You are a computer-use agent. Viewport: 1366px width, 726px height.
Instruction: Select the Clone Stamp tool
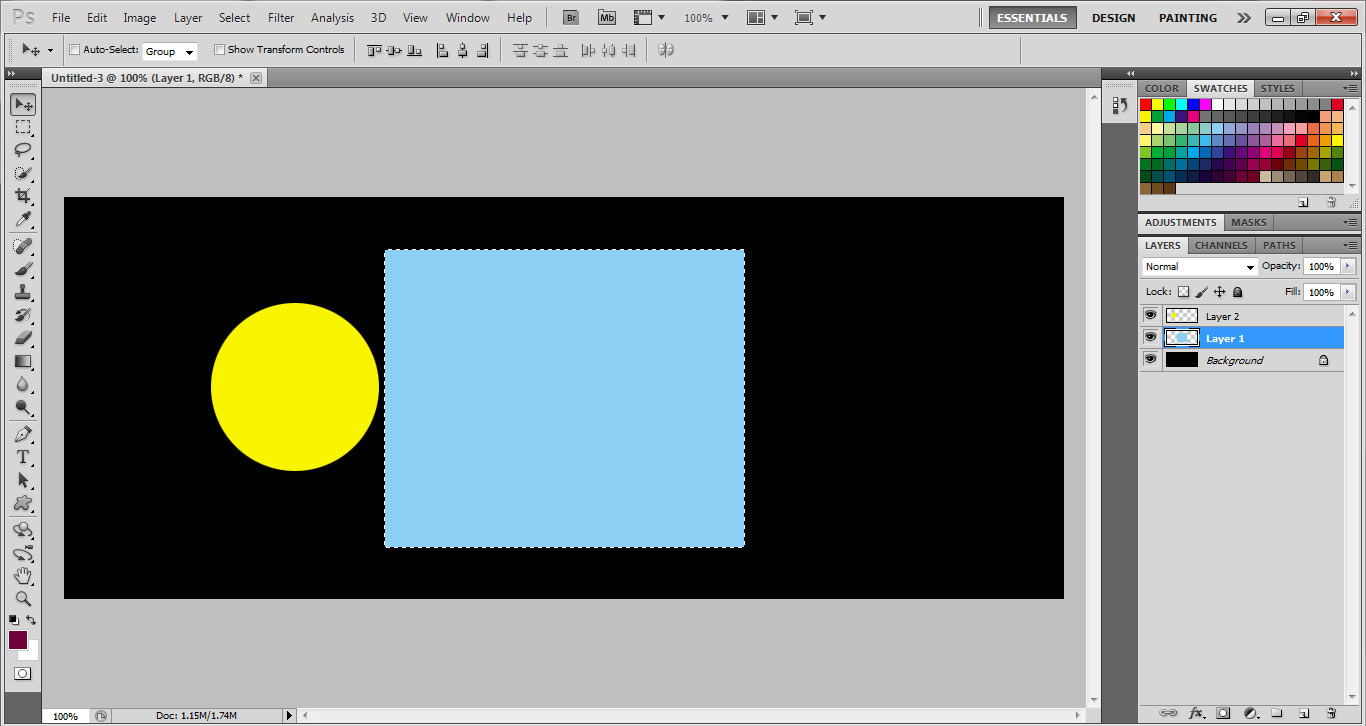(x=23, y=292)
